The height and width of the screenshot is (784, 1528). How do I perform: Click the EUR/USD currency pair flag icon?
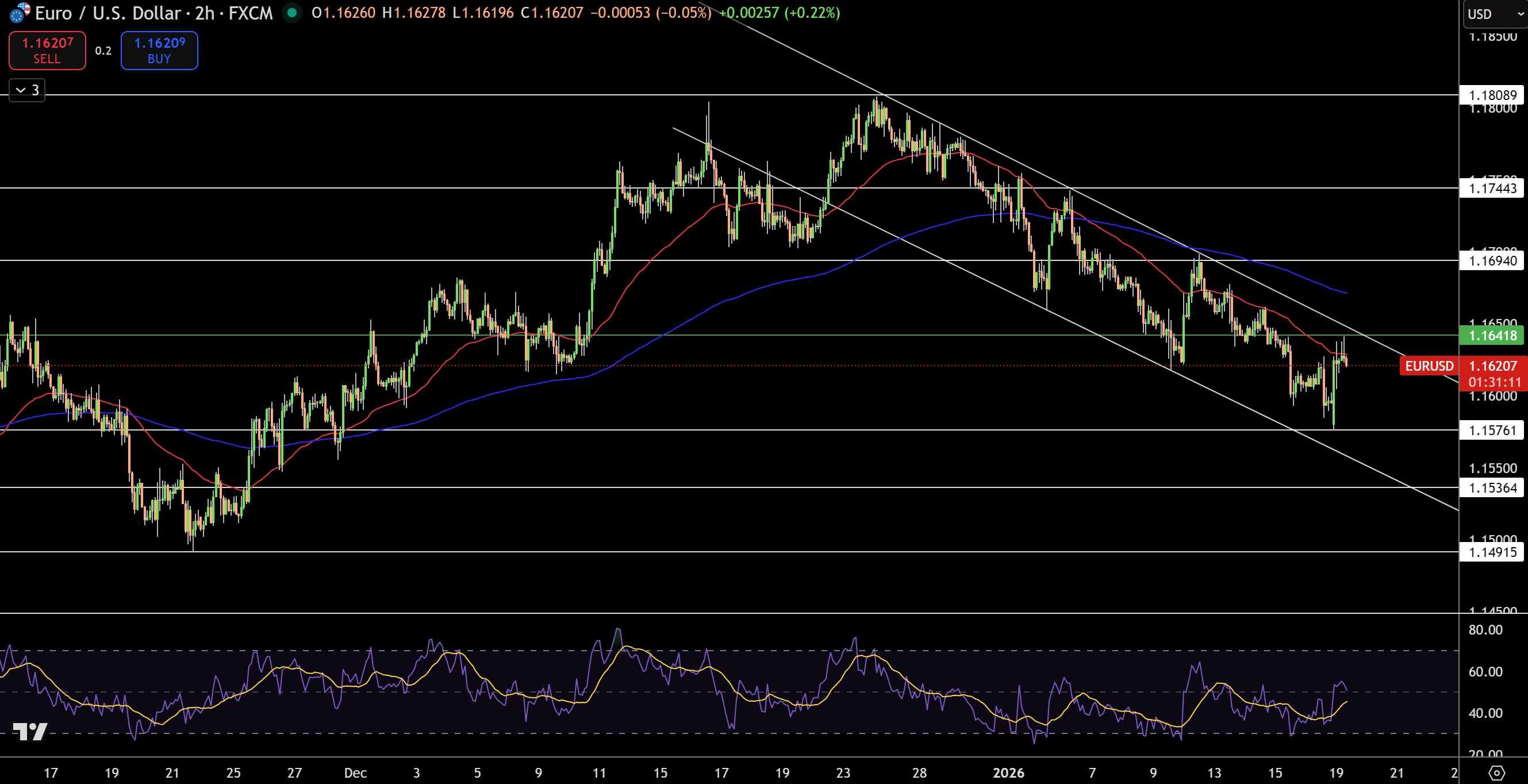[20, 12]
